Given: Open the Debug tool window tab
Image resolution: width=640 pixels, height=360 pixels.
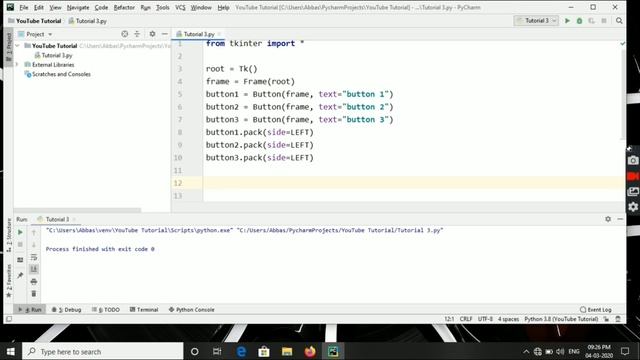Looking at the screenshot, I should pyautogui.click(x=67, y=309).
